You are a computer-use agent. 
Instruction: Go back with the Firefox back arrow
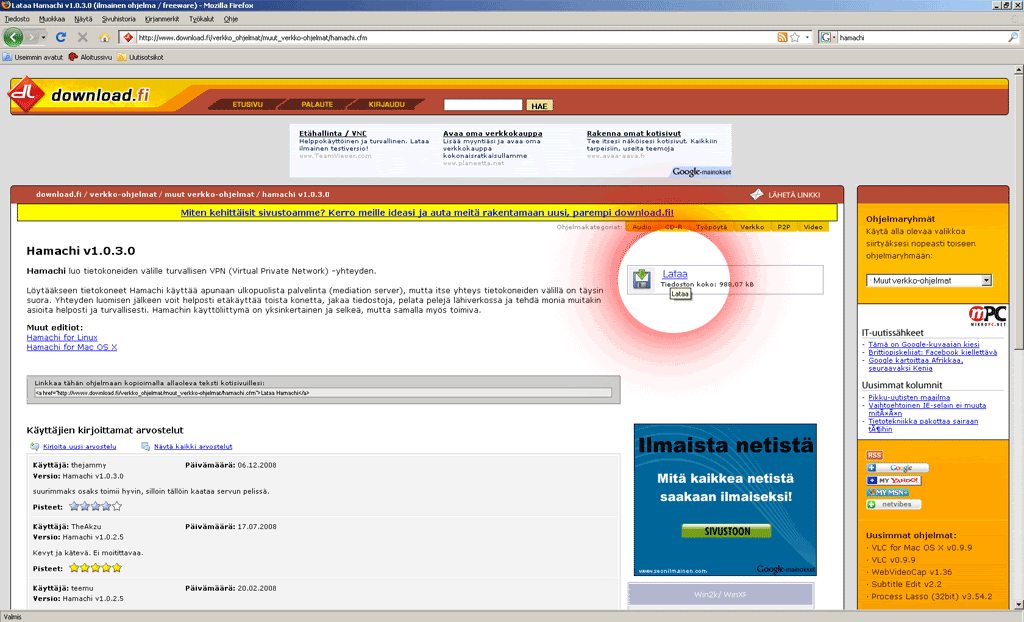(13, 37)
